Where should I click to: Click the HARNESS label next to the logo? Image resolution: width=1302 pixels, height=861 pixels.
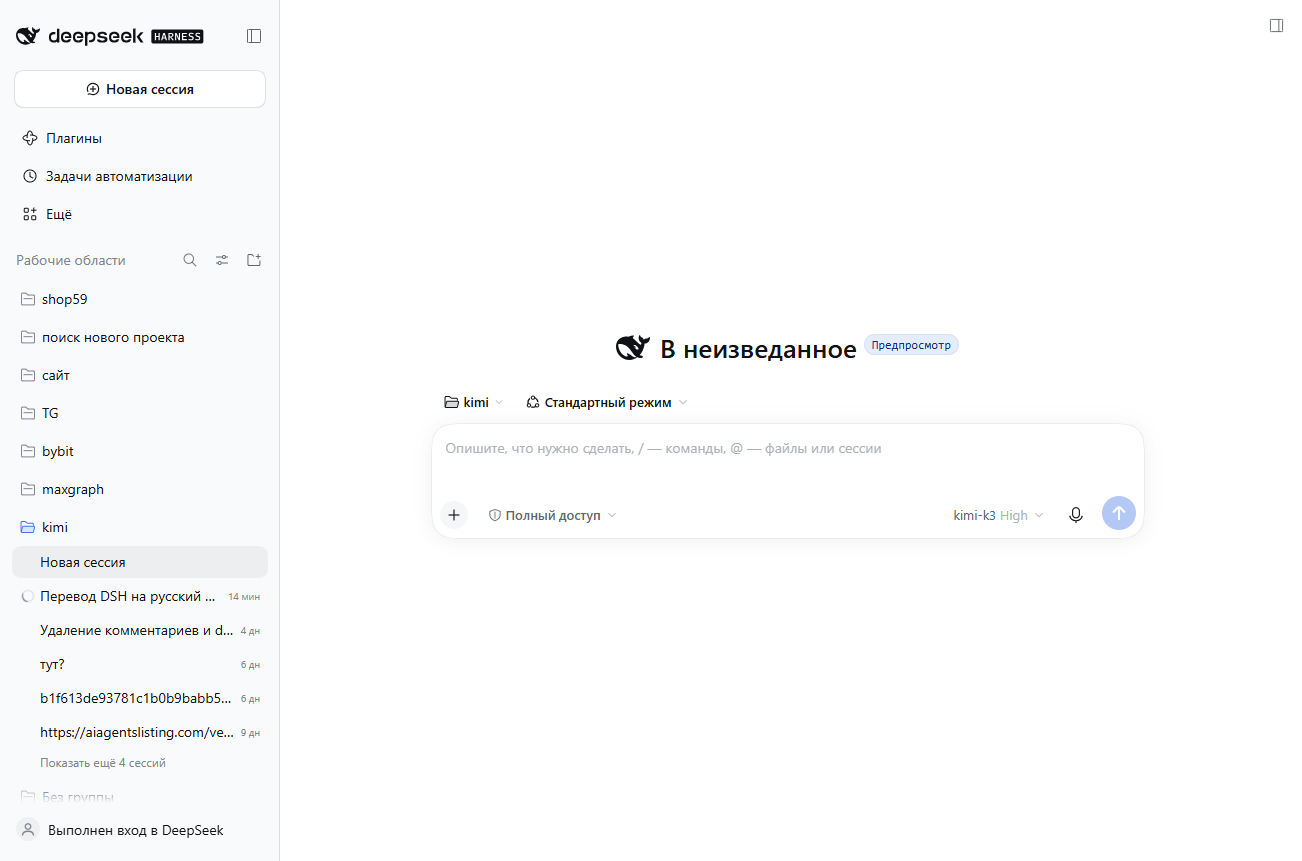point(177,37)
